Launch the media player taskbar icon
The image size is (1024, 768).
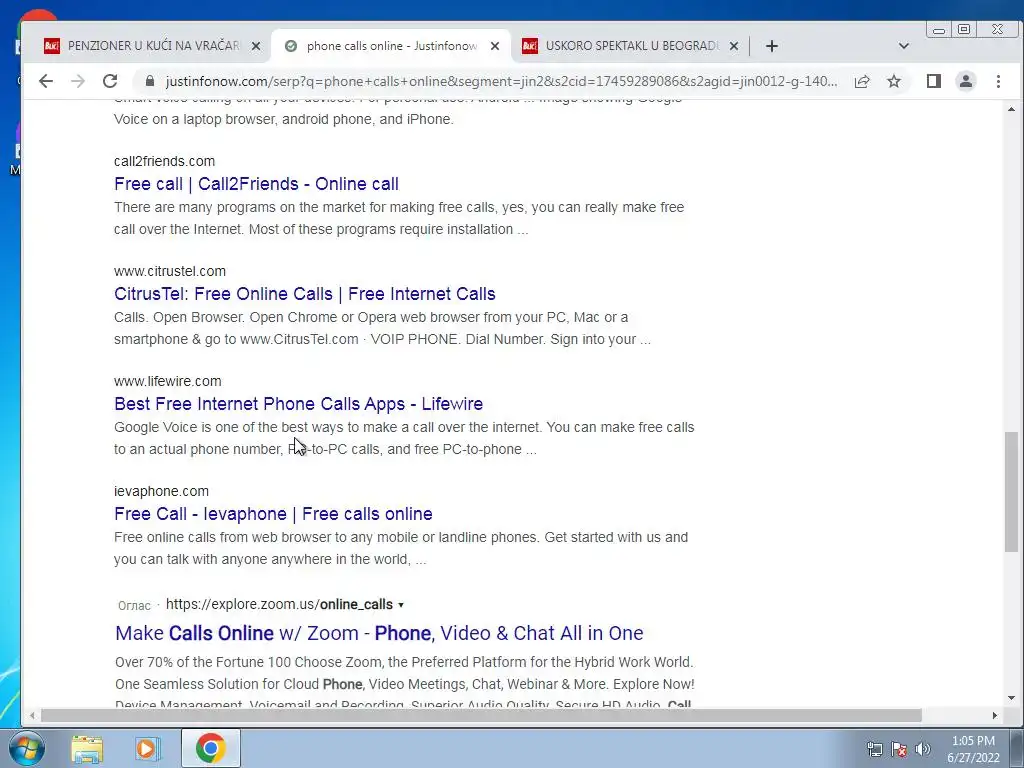click(148, 748)
